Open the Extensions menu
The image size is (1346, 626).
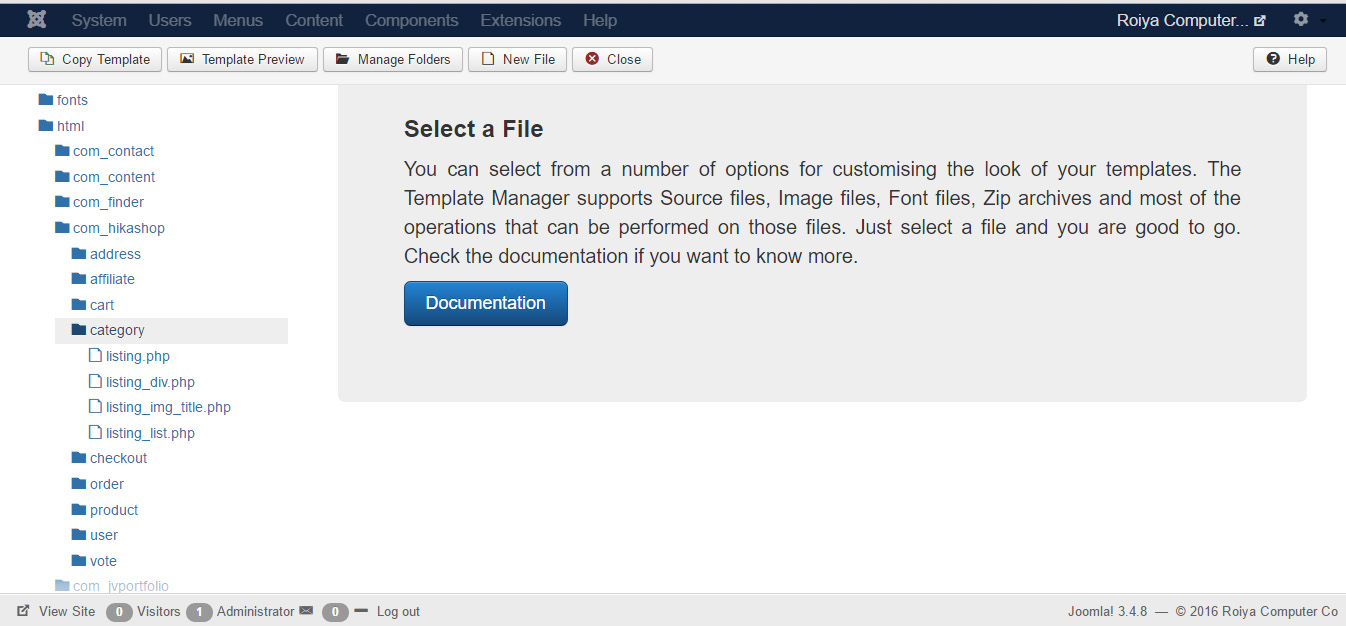click(520, 20)
